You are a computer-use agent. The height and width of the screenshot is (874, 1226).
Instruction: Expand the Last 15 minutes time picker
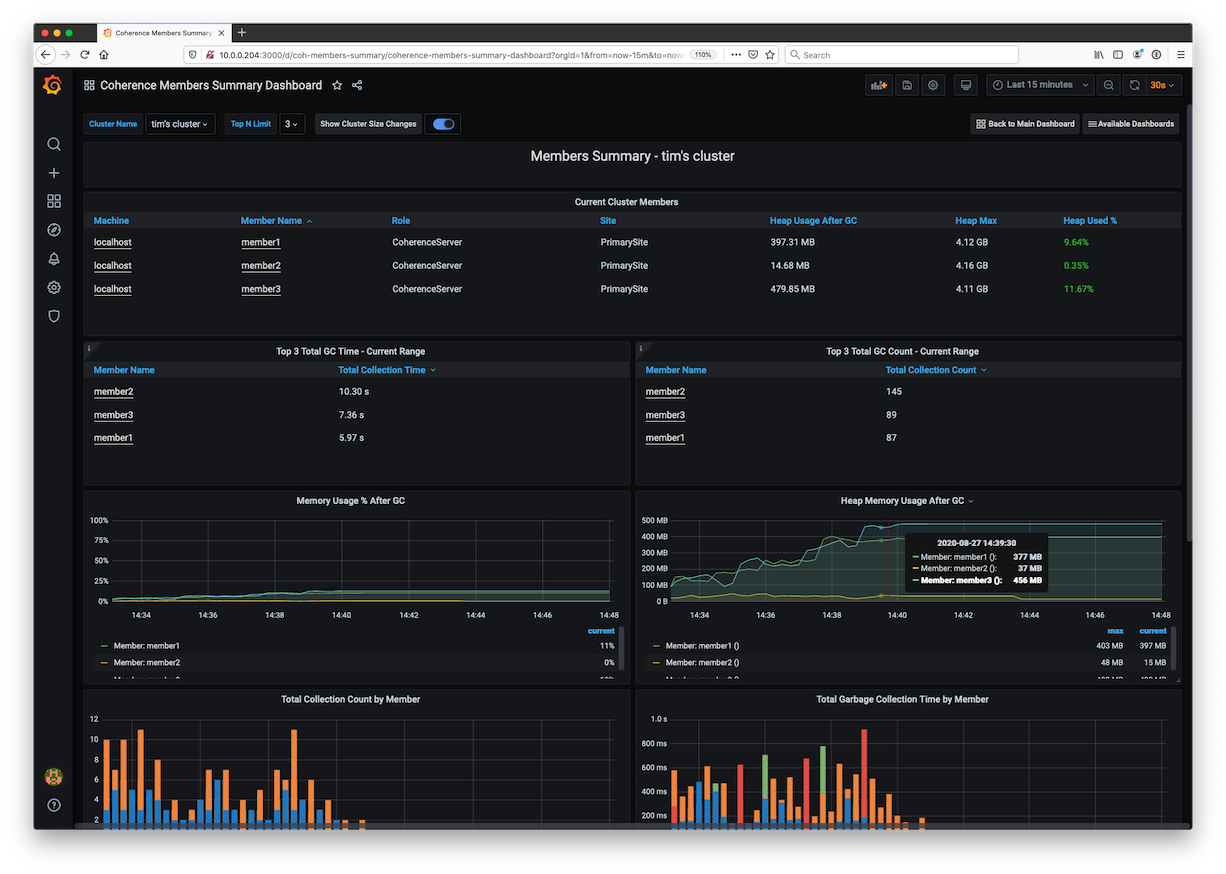click(1040, 86)
